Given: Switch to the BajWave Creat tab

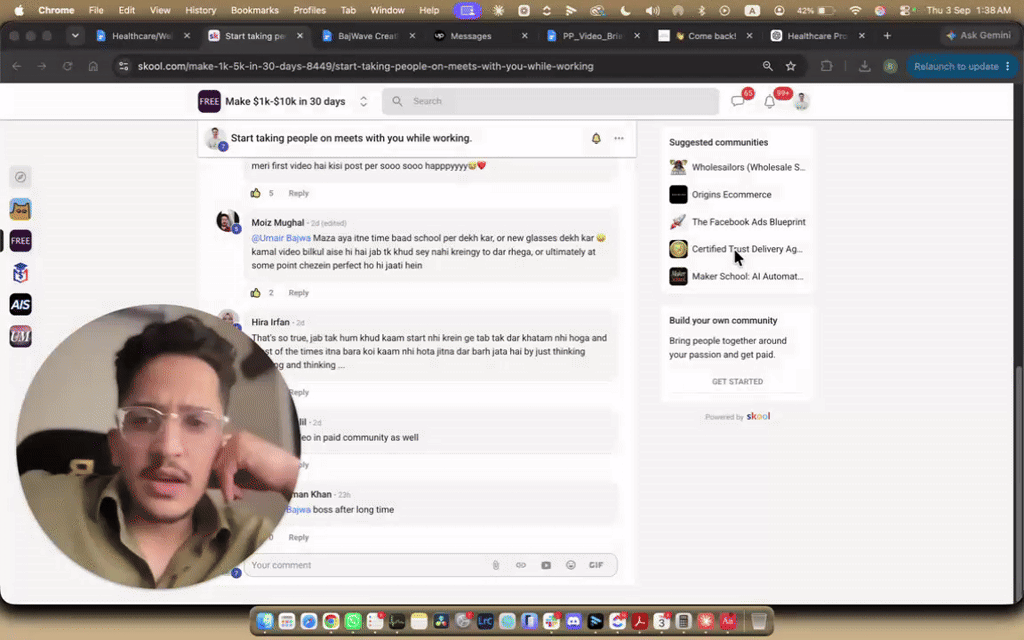Looking at the screenshot, I should pos(367,36).
